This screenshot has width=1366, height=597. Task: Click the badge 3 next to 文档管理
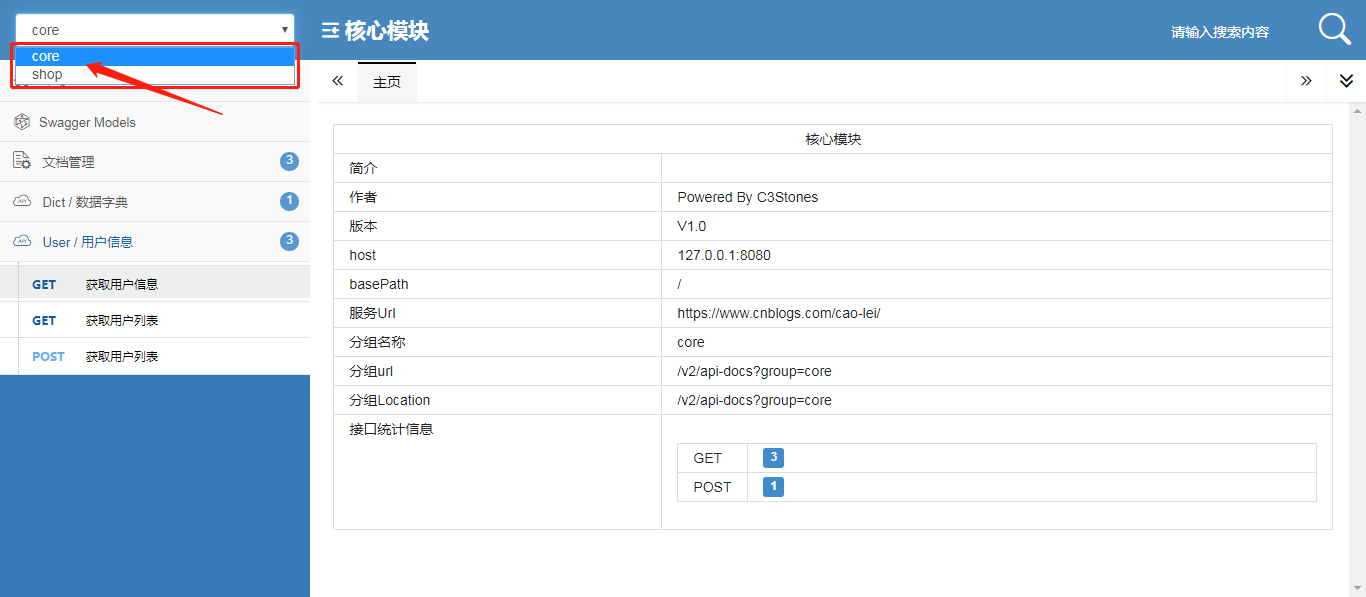(x=290, y=161)
